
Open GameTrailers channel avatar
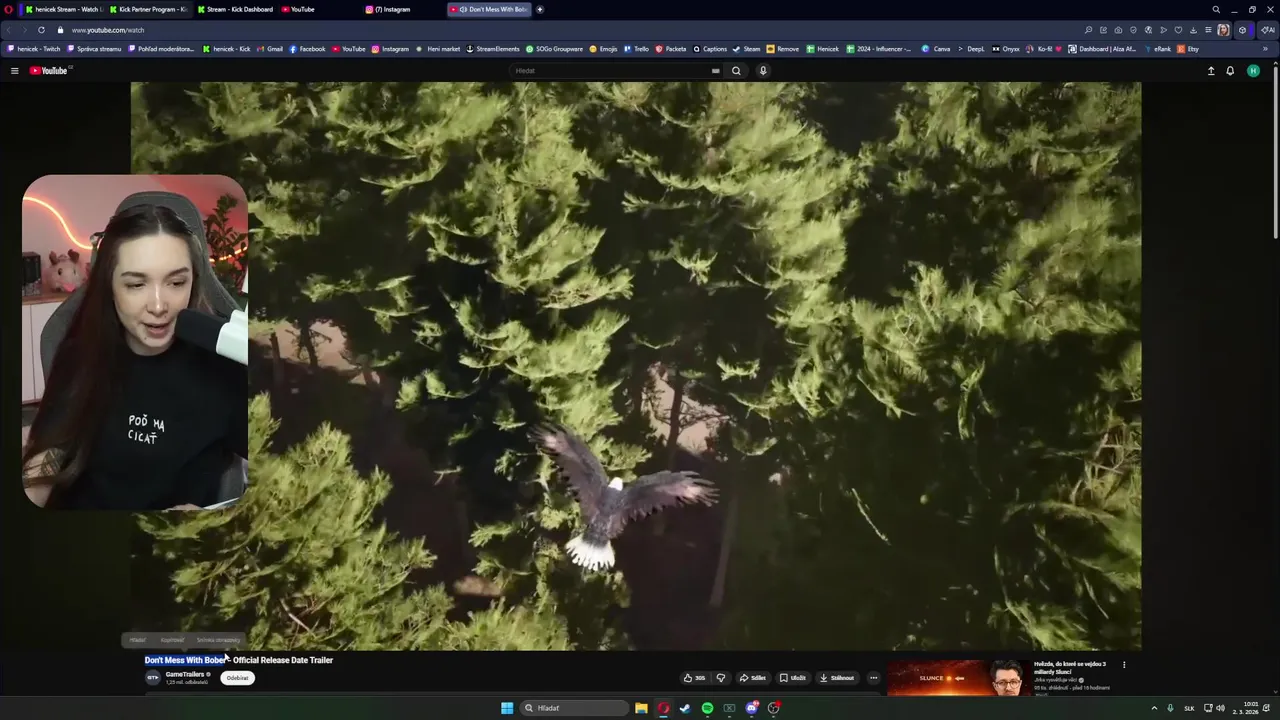coord(153,677)
